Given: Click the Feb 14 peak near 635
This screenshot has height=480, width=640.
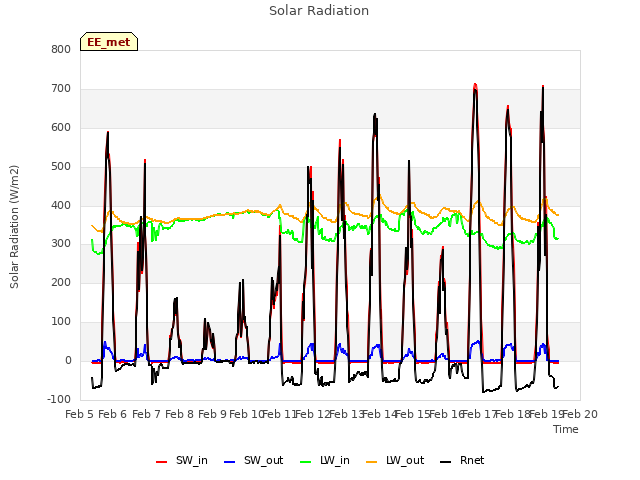Looking at the screenshot, I should [375, 115].
